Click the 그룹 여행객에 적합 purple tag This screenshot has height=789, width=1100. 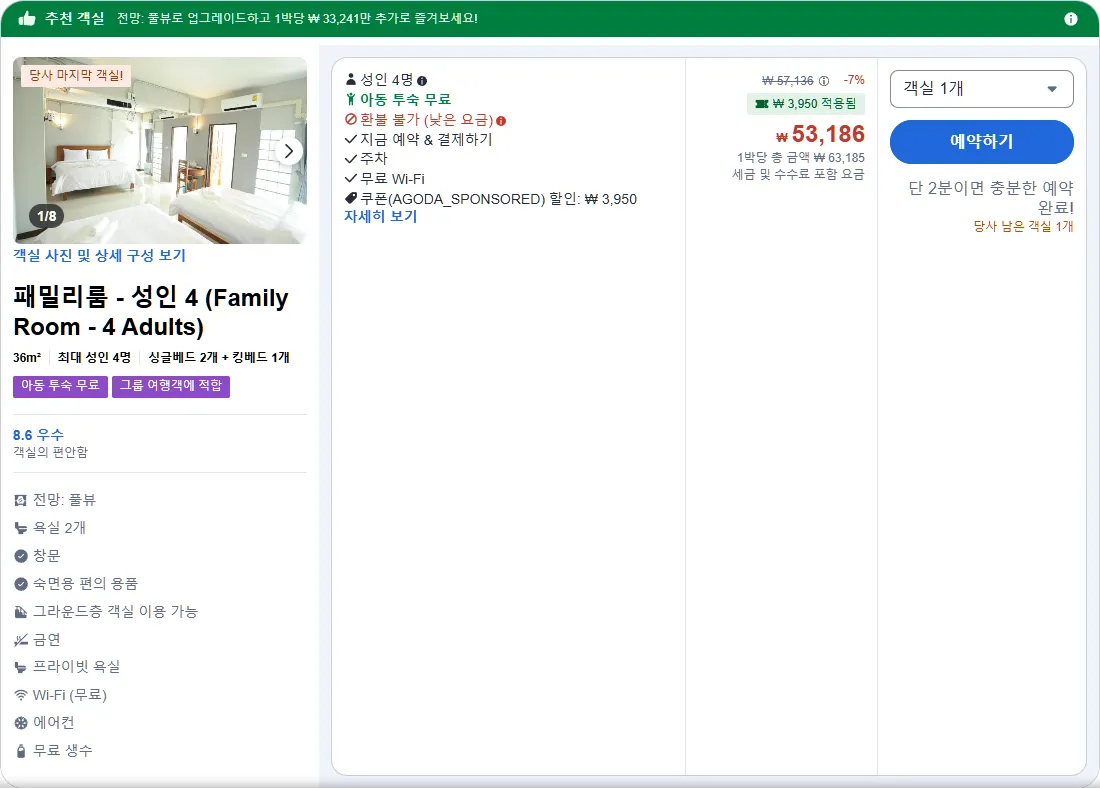[x=171, y=386]
